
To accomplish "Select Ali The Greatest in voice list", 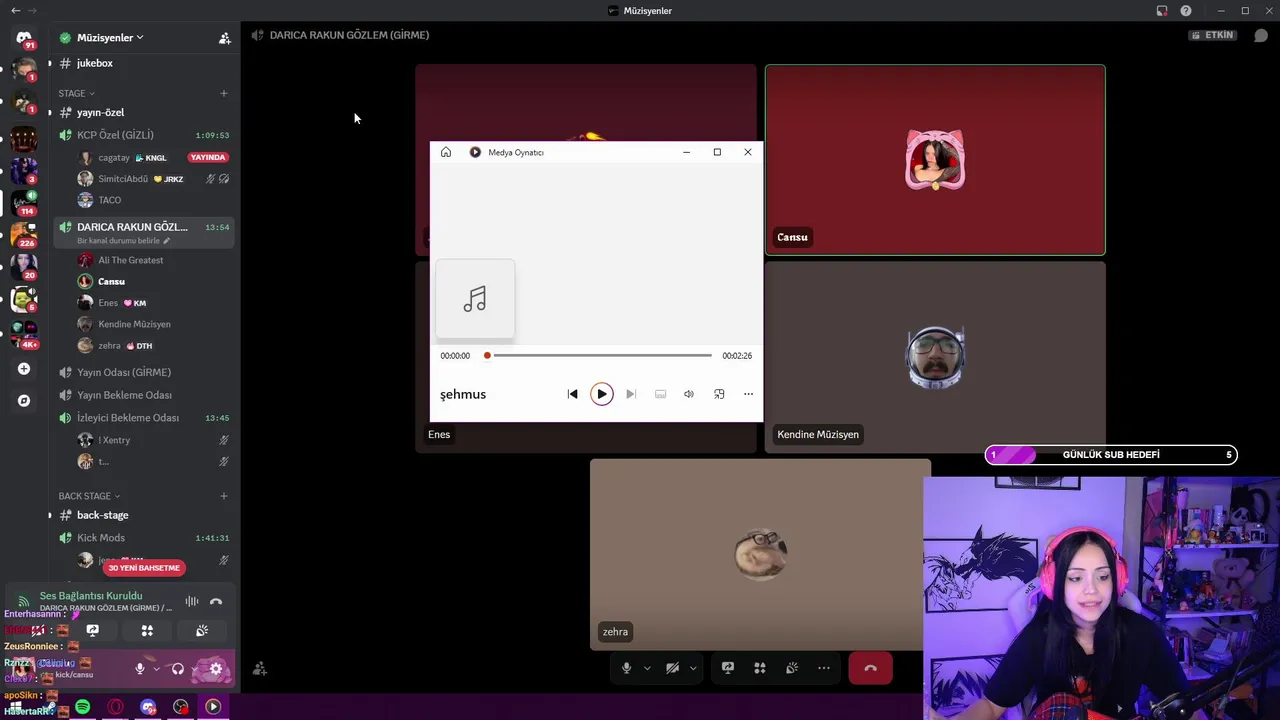I will 131,260.
